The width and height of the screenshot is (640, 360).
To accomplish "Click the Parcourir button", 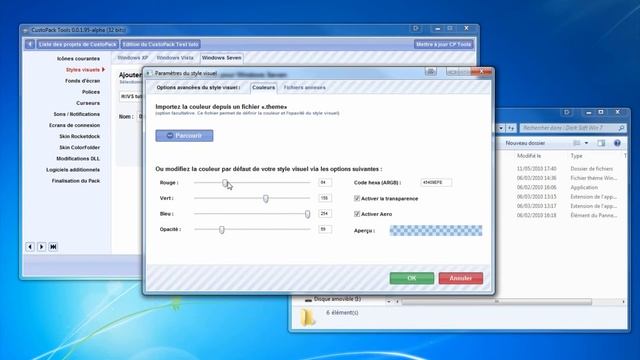I will tap(184, 136).
